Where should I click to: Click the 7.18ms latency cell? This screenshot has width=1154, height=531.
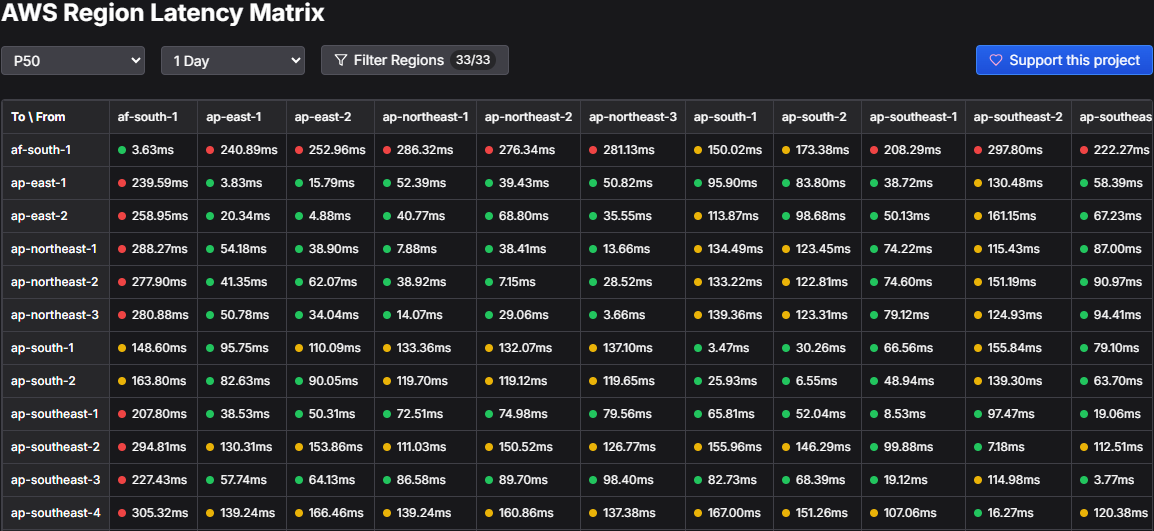pyautogui.click(x=1018, y=447)
